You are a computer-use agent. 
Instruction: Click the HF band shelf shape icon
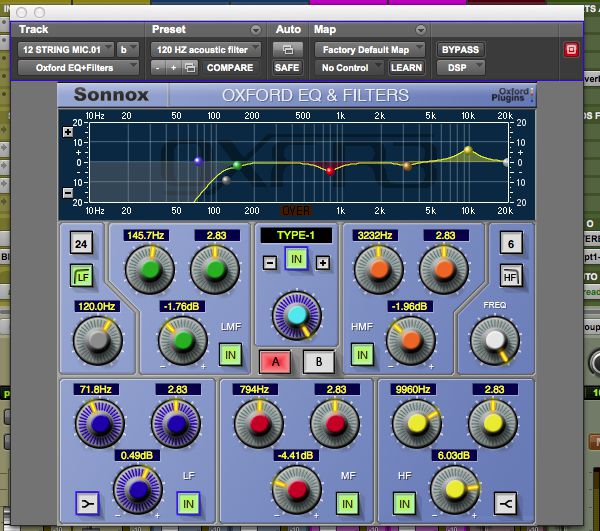tap(505, 503)
